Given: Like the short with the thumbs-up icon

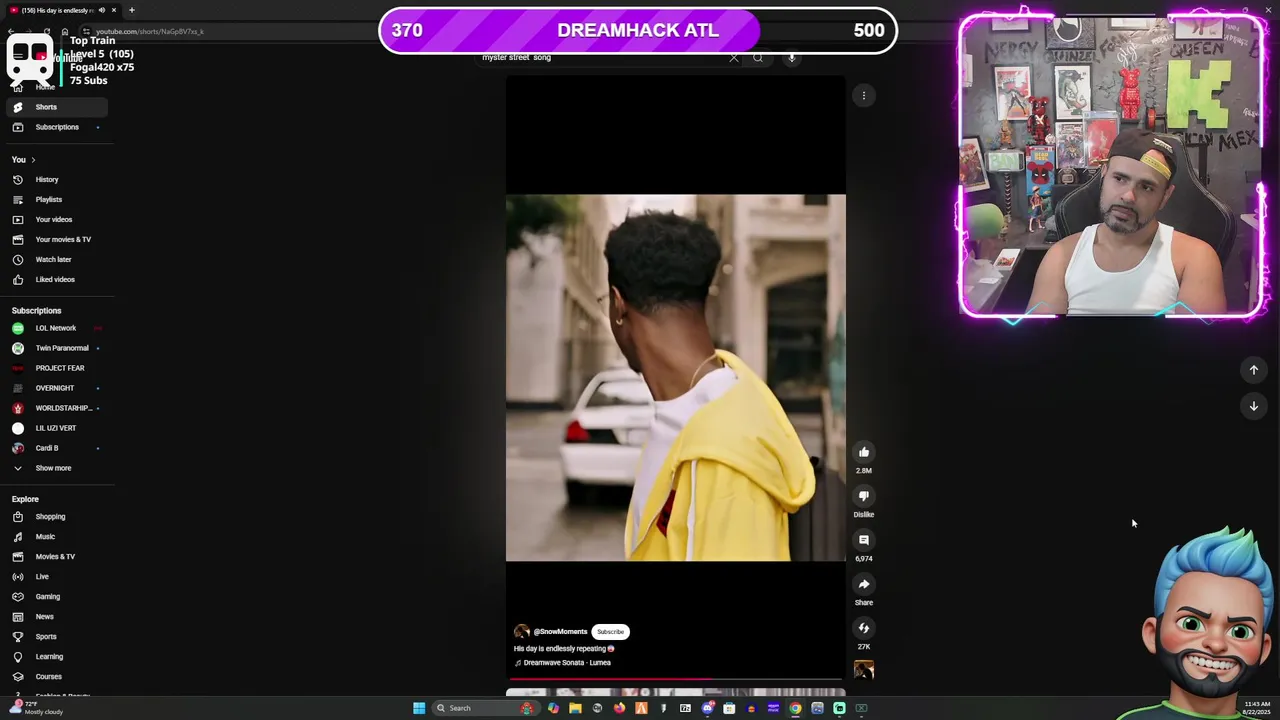Looking at the screenshot, I should 864,452.
